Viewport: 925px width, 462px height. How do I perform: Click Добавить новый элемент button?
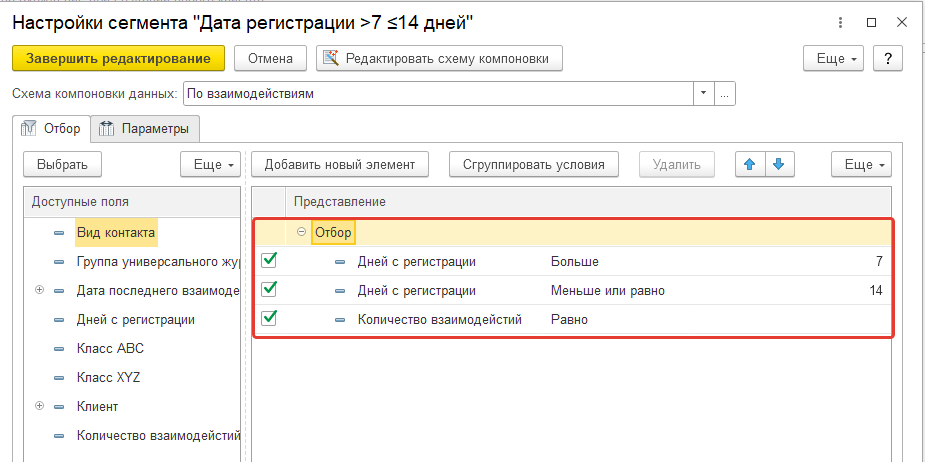(x=339, y=164)
